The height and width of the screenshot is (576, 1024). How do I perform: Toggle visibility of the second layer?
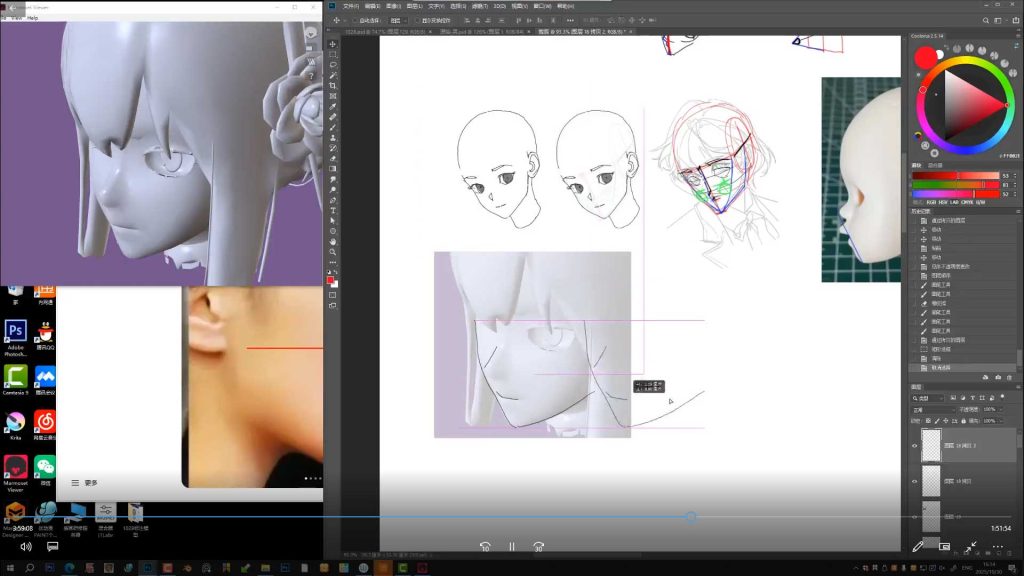tap(914, 481)
